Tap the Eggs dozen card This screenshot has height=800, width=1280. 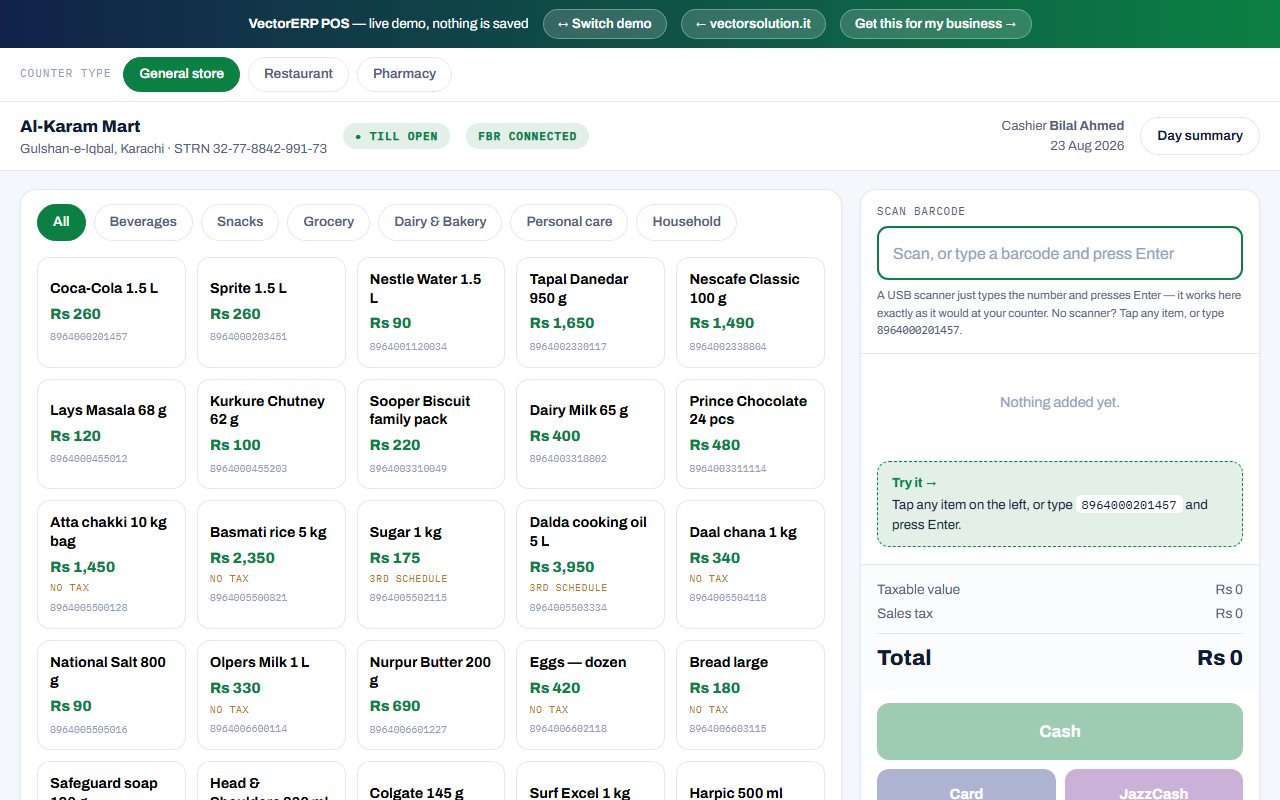(590, 695)
